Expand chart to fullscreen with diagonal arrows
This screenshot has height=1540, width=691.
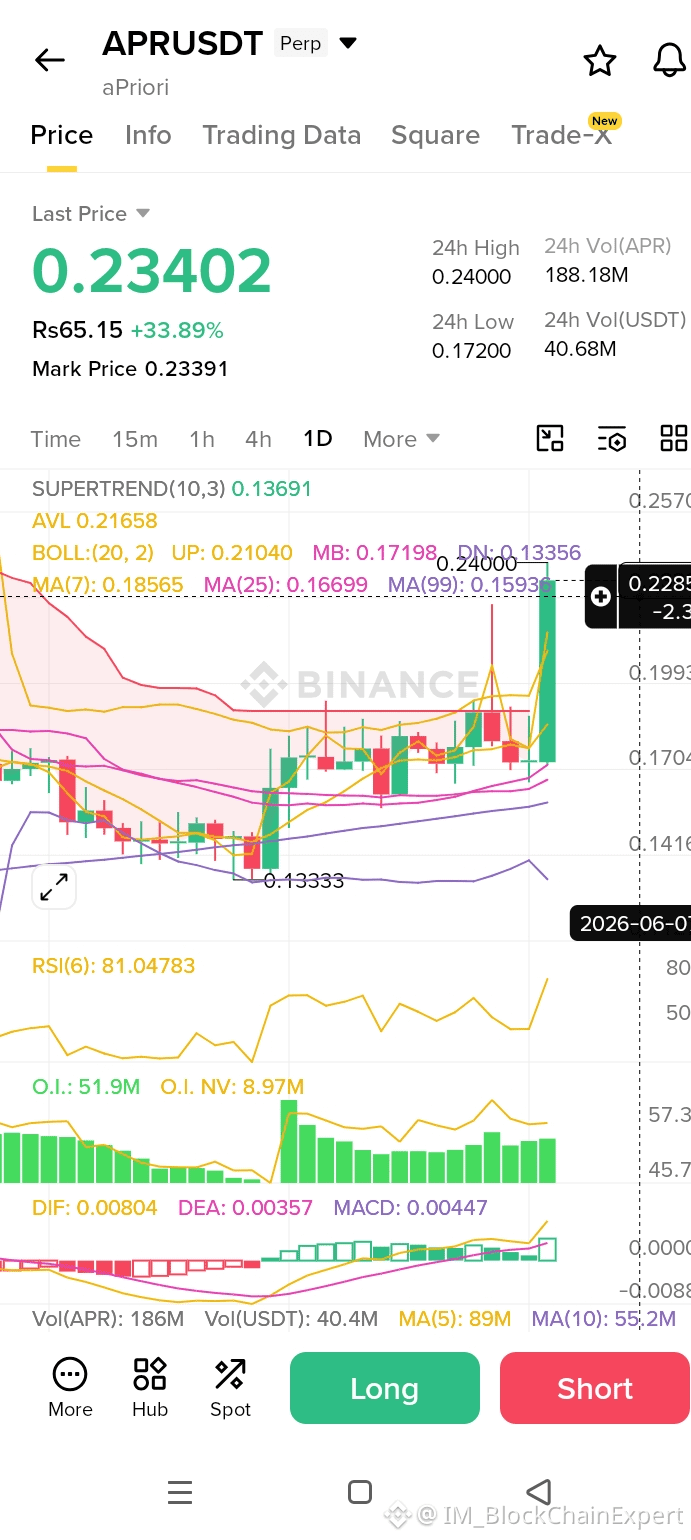54,886
